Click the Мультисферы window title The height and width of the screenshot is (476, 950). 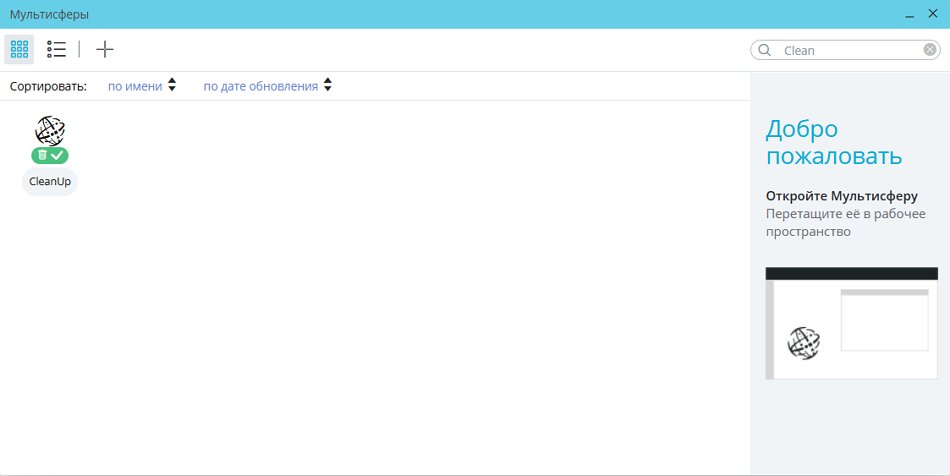49,15
